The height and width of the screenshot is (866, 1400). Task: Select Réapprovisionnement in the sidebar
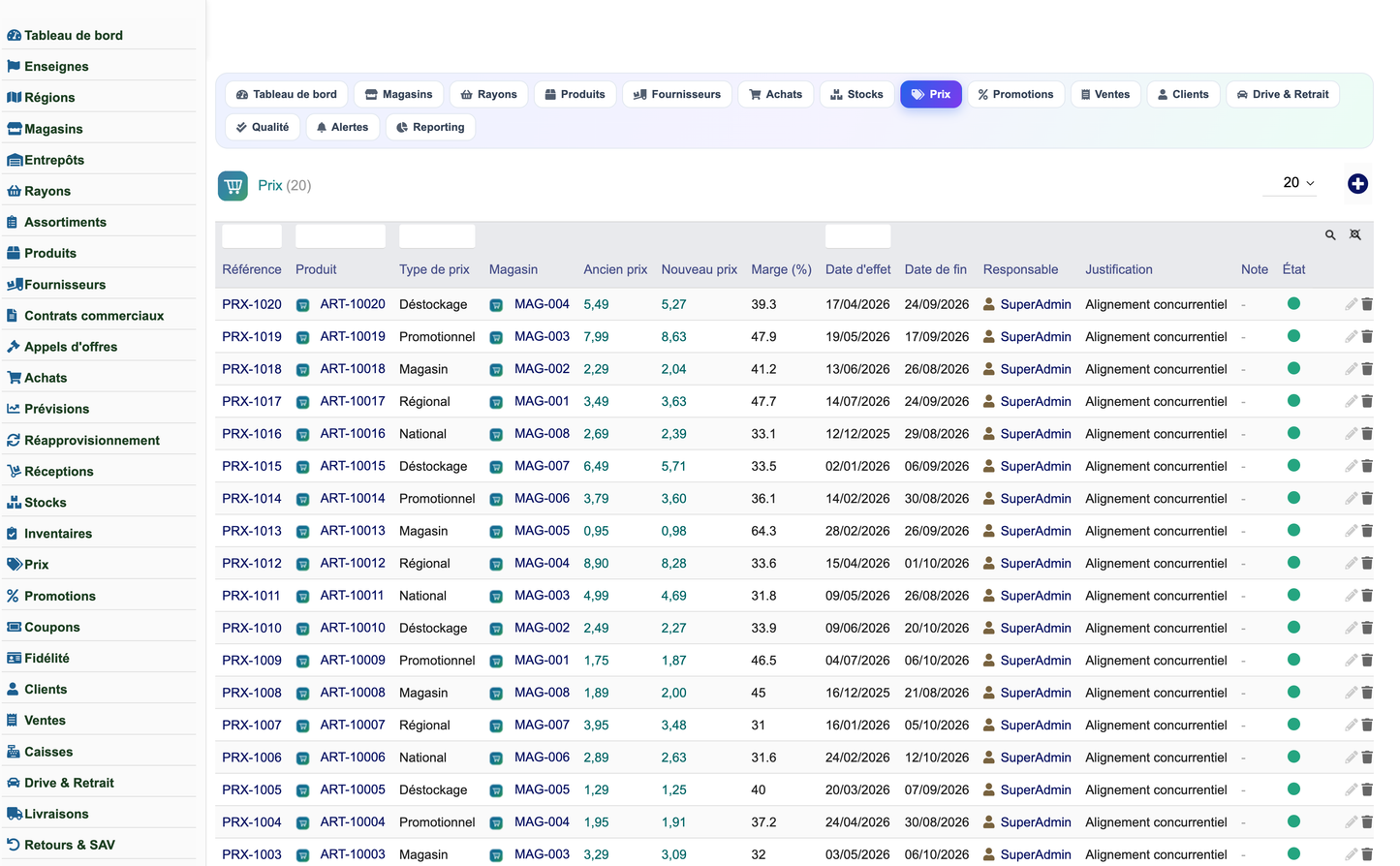(x=92, y=441)
